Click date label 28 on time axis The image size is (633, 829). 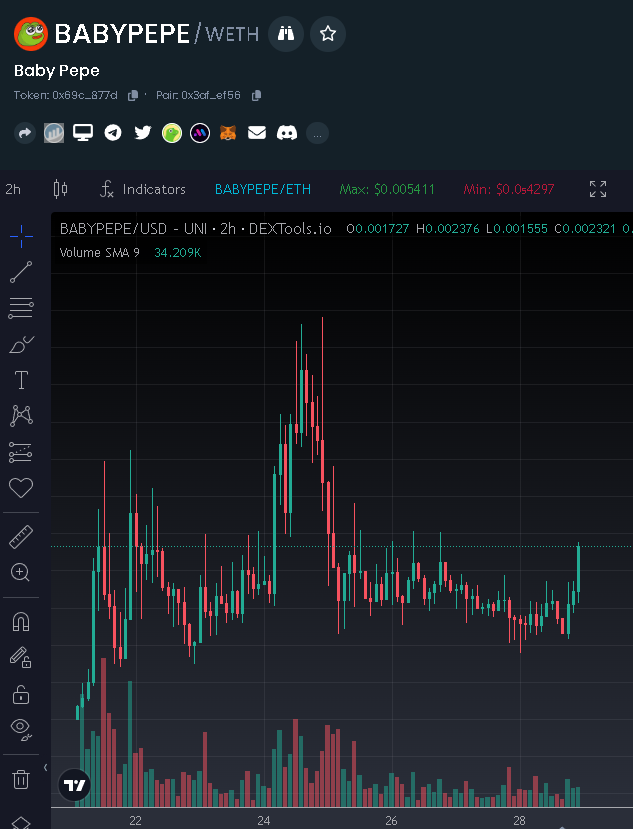coord(519,821)
